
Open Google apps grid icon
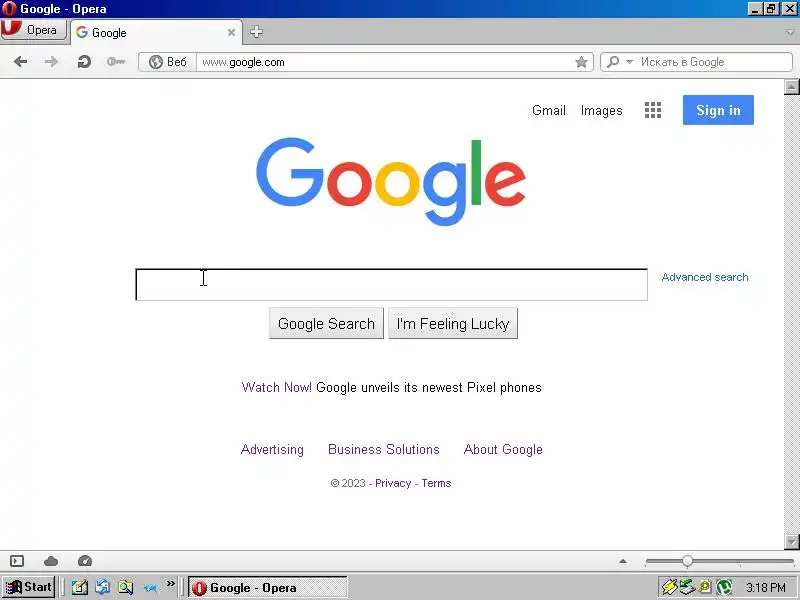(653, 110)
